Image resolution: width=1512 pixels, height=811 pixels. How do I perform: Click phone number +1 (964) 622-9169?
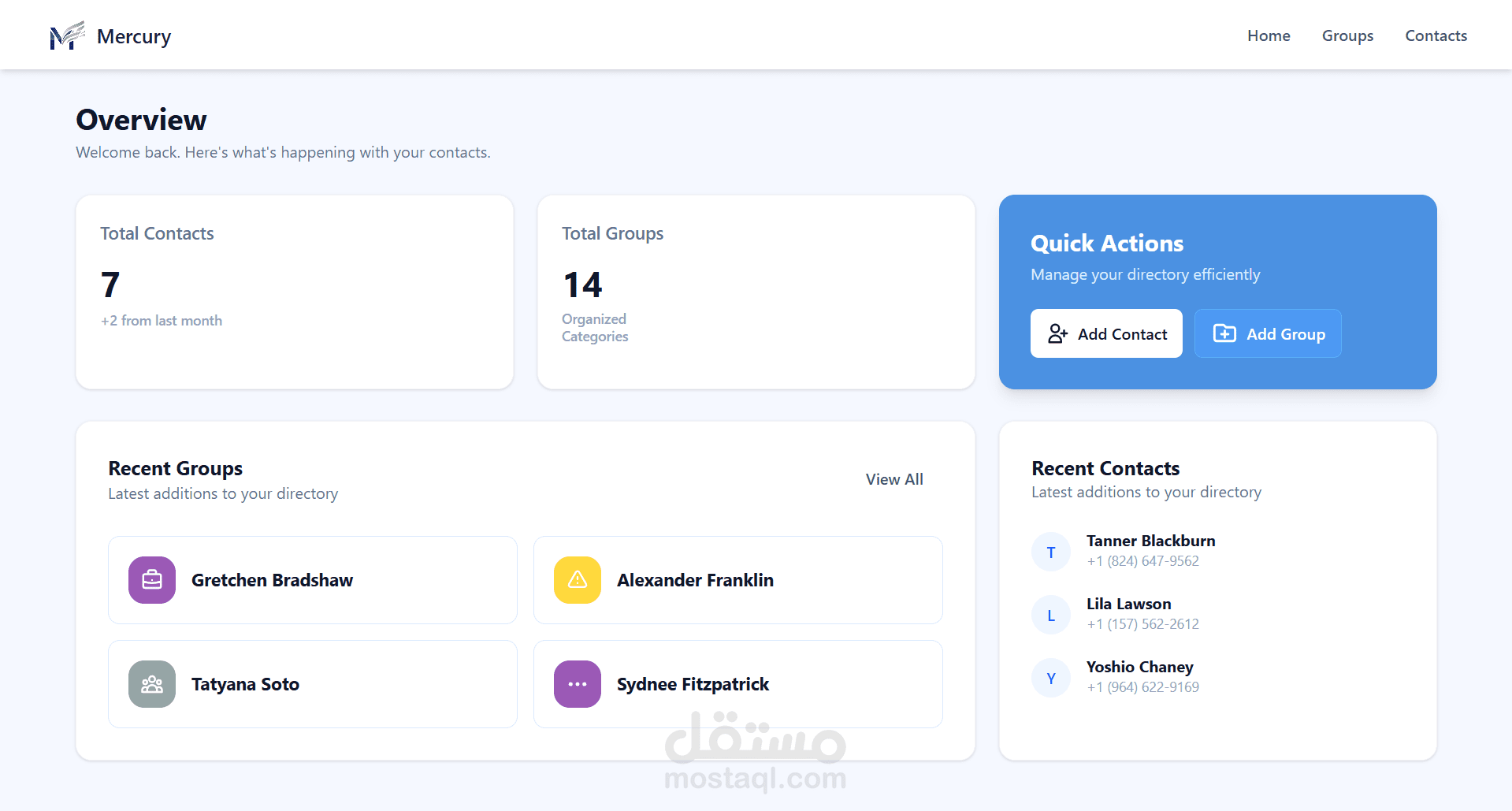(1142, 687)
